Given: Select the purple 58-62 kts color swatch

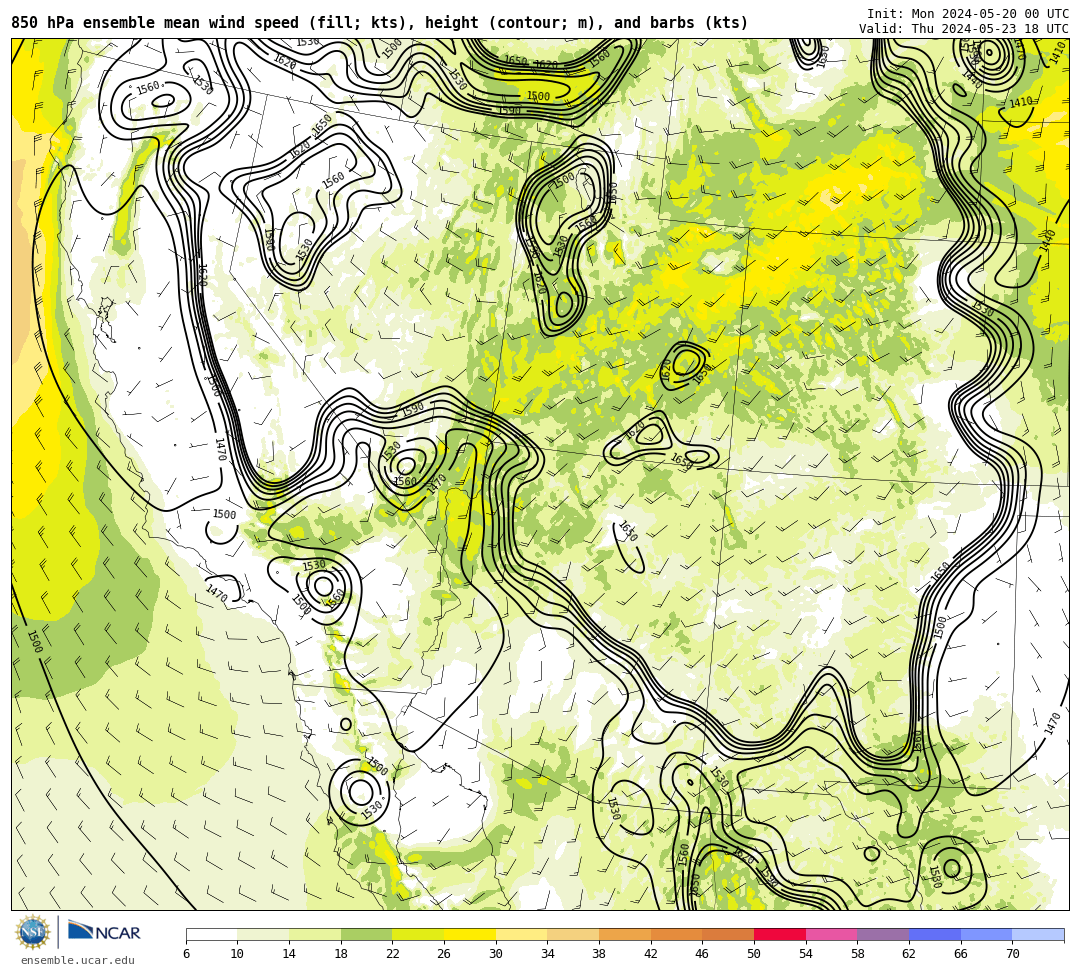Looking at the screenshot, I should pyautogui.click(x=883, y=934).
